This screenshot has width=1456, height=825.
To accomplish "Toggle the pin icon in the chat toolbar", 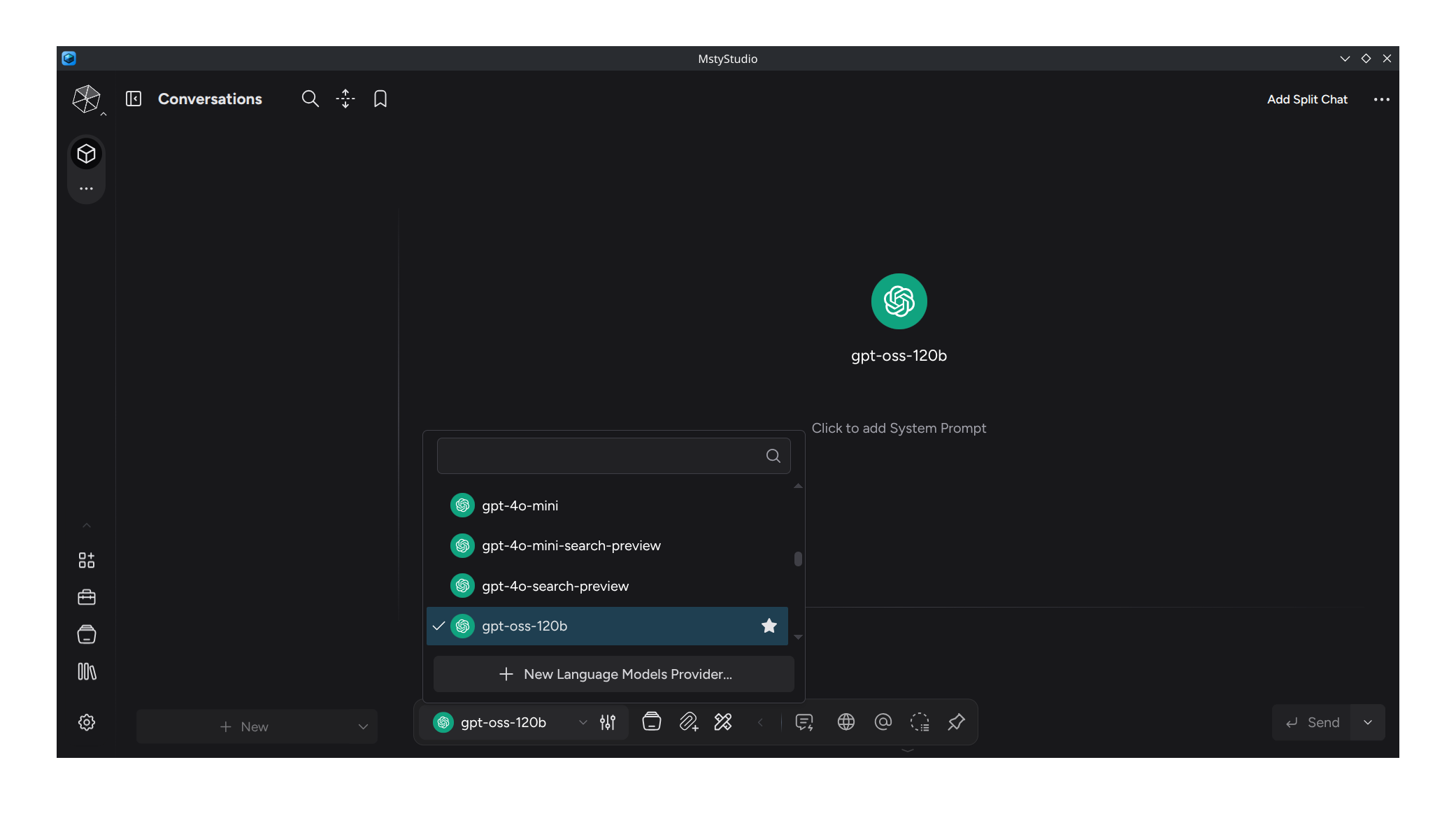I will pos(956,722).
